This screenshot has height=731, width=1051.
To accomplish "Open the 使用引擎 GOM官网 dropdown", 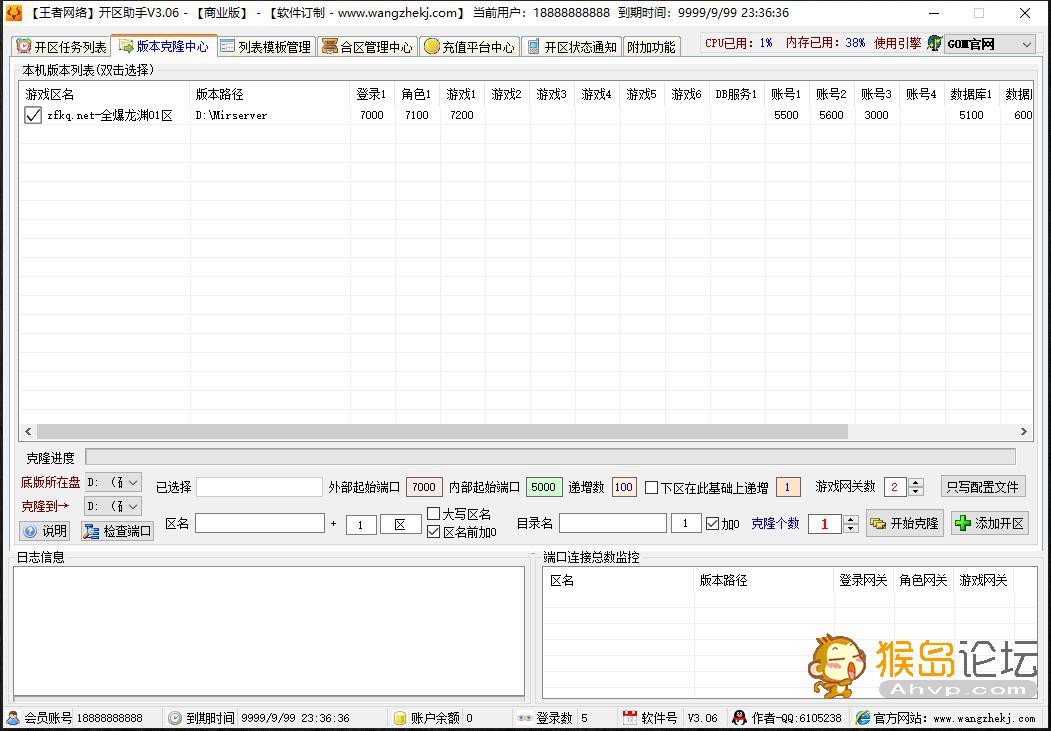I will pos(989,44).
